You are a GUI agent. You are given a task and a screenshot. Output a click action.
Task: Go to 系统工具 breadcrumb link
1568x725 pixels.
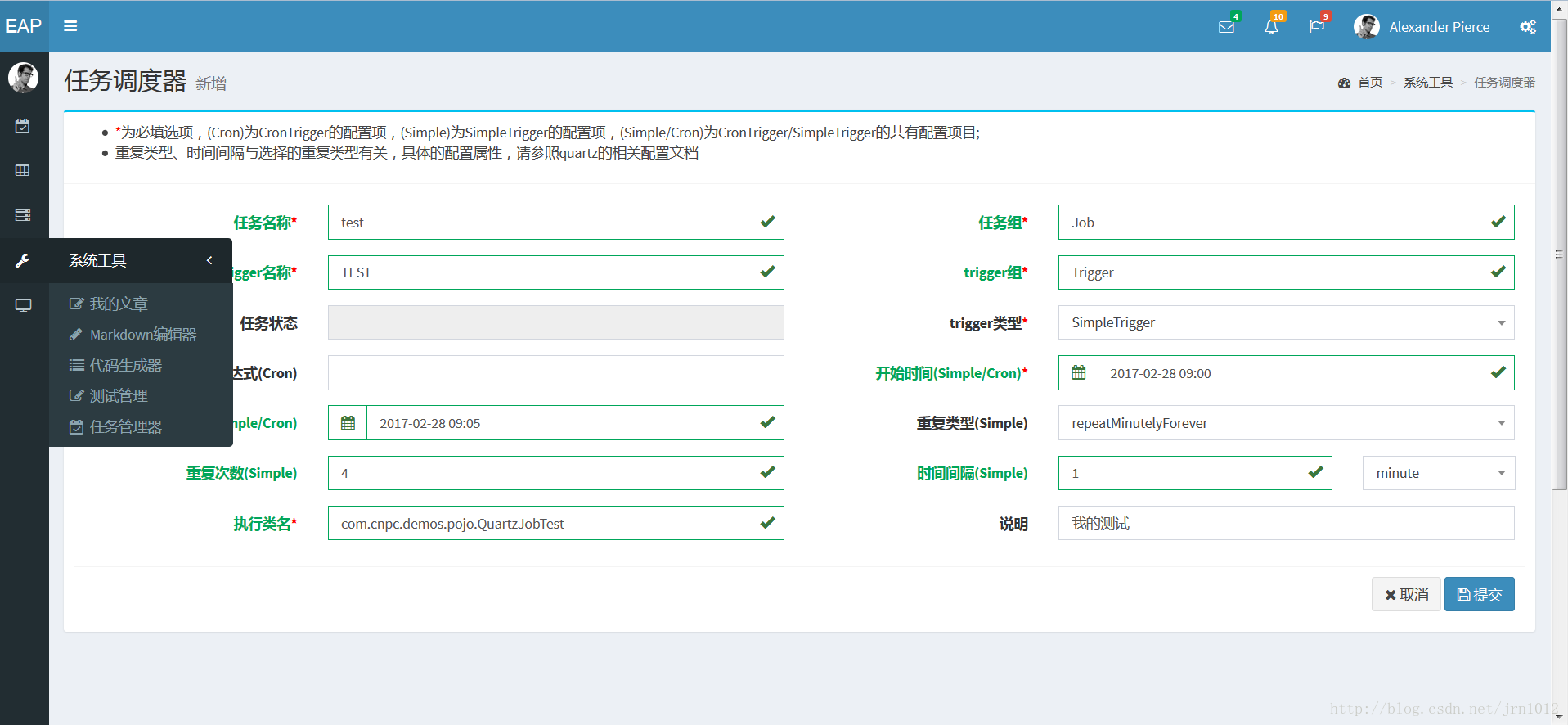tap(1428, 83)
